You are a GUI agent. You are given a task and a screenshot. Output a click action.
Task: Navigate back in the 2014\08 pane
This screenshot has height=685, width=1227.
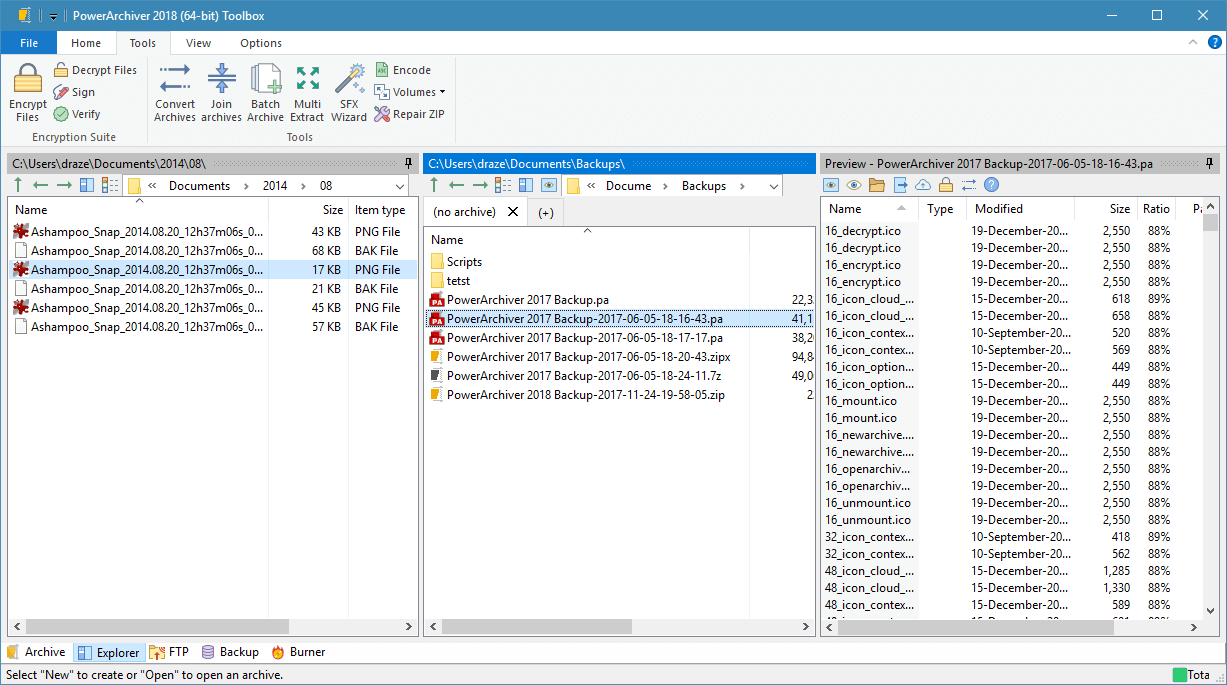[x=41, y=185]
